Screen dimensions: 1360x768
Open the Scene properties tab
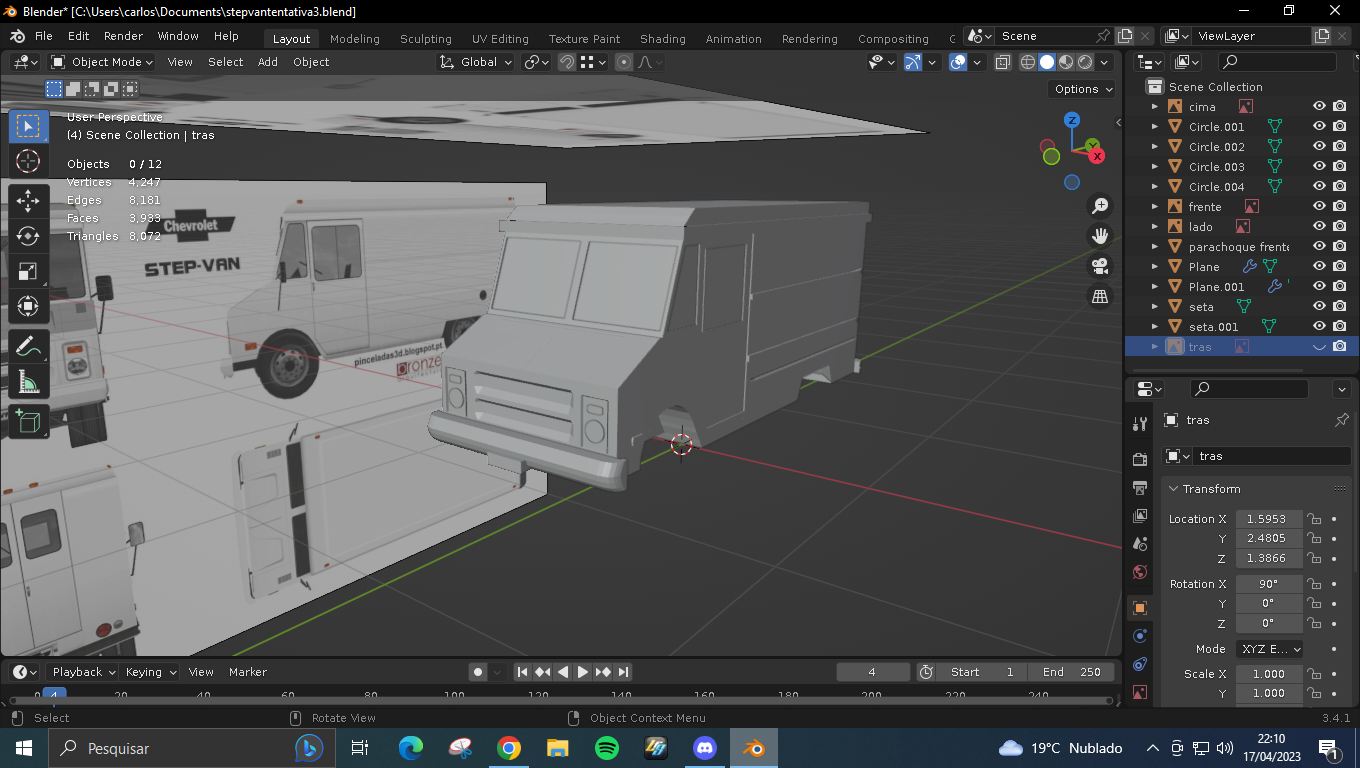1139,544
